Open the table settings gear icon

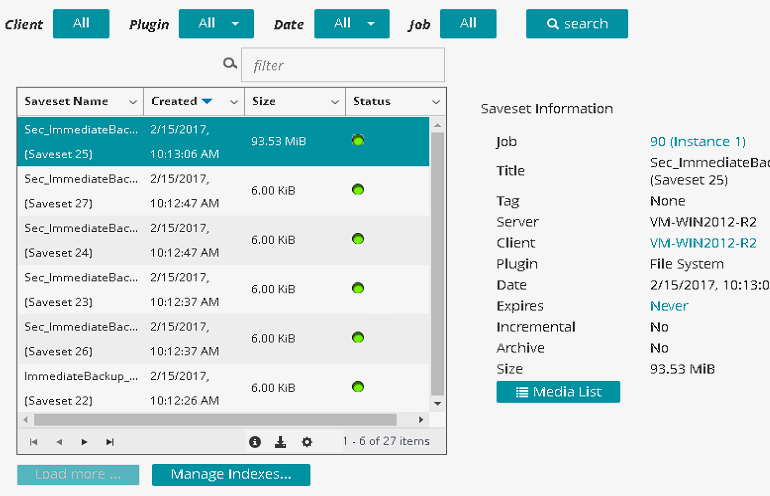point(307,442)
